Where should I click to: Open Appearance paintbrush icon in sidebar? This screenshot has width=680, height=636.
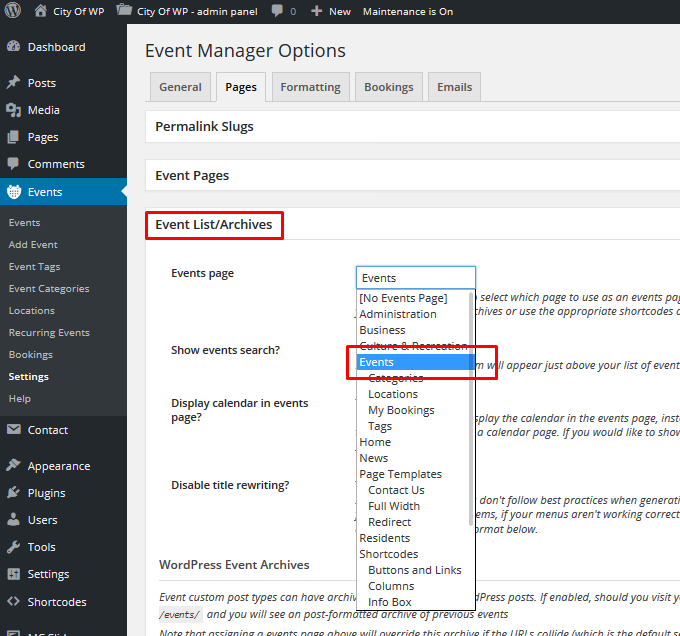click(13, 466)
